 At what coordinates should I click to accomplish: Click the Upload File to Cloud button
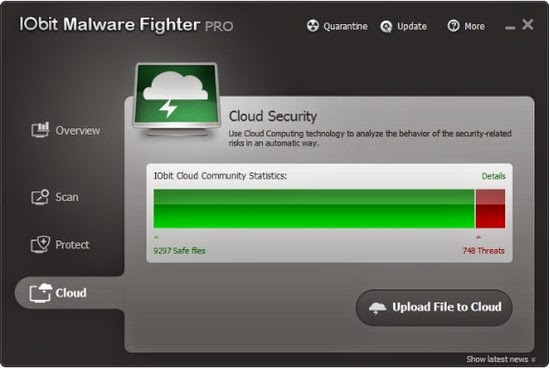434,307
